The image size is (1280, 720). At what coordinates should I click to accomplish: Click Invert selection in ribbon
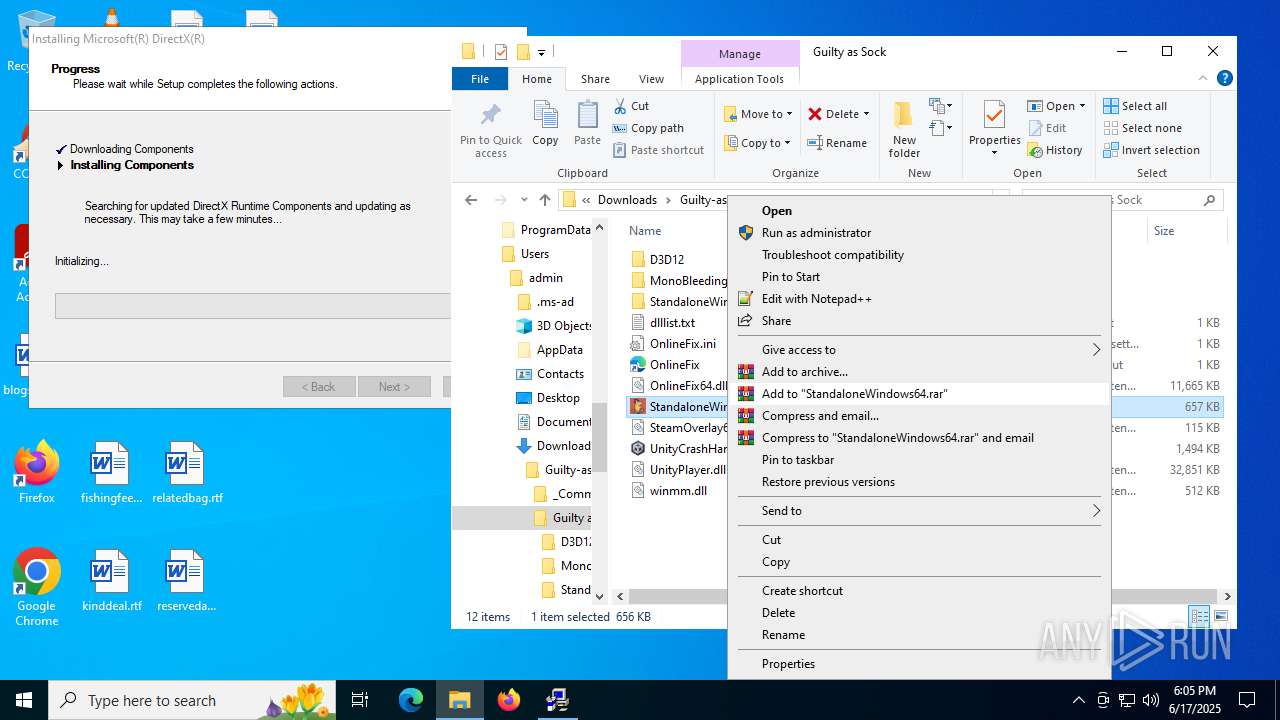coord(1151,150)
